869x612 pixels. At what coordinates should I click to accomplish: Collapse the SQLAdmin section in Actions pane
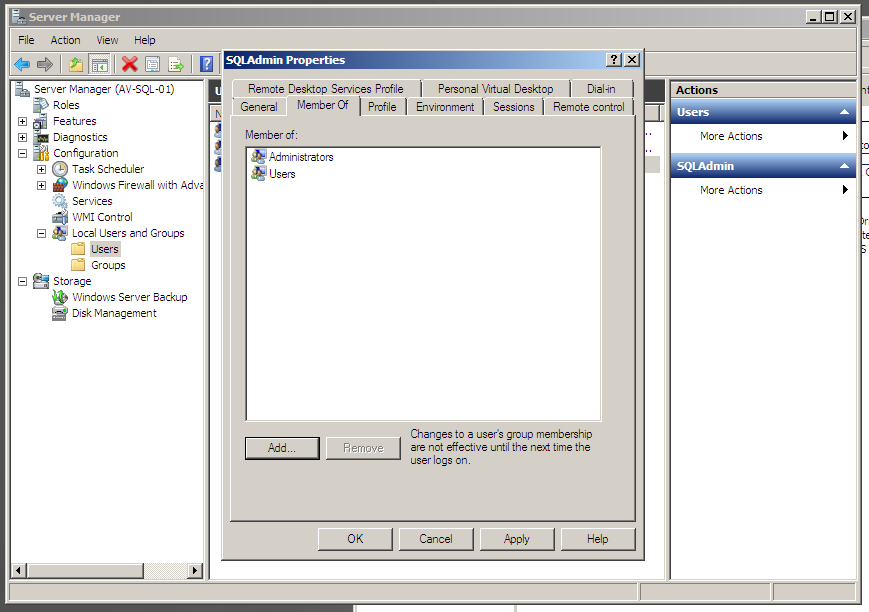[844, 166]
